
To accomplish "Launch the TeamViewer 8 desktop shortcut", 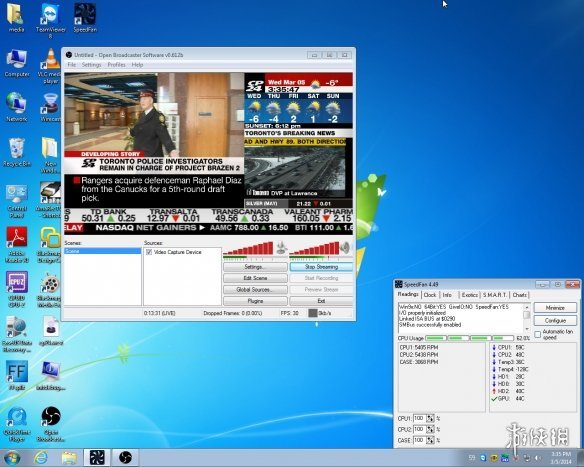I will [x=51, y=20].
